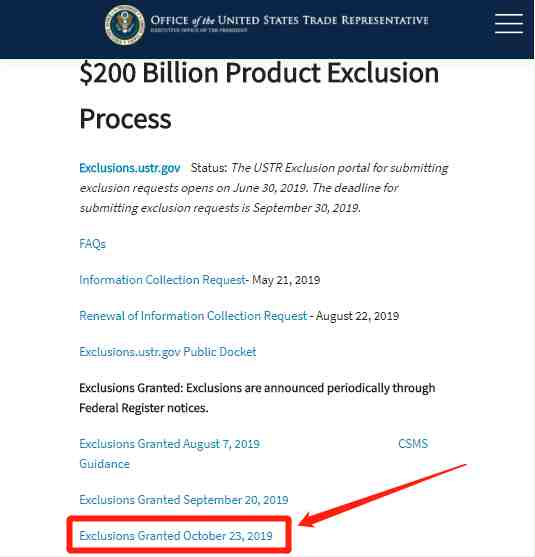Image resolution: width=535 pixels, height=557 pixels.
Task: Open Exclusions Granted September 20, 2019
Action: coord(184,500)
